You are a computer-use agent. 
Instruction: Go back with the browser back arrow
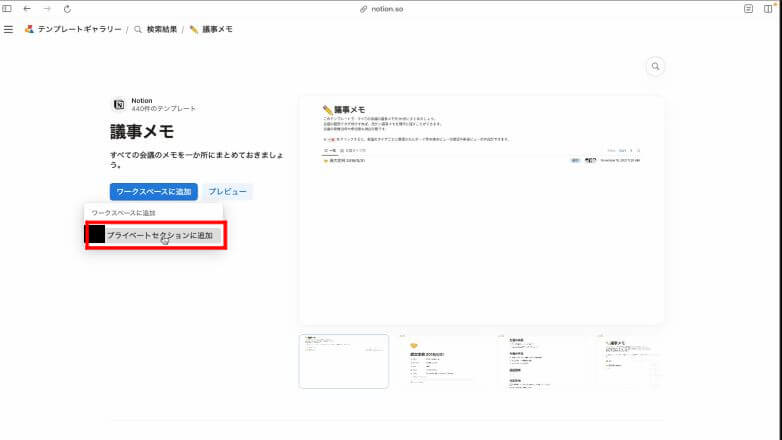(x=27, y=8)
